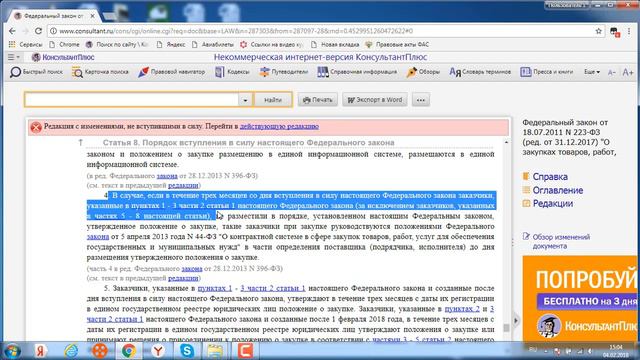Click the Попробуй бесплатно banner
The height and width of the screenshot is (360, 640).
pyautogui.click(x=580, y=299)
